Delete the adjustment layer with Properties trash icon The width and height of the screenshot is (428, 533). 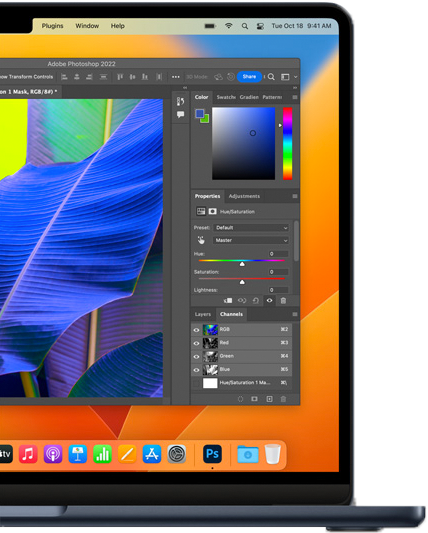(x=283, y=300)
